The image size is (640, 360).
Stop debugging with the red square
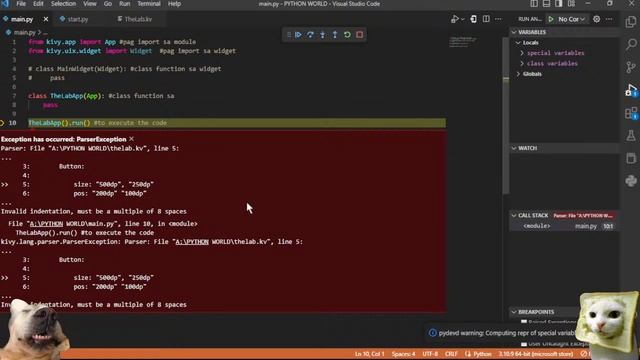(x=360, y=35)
